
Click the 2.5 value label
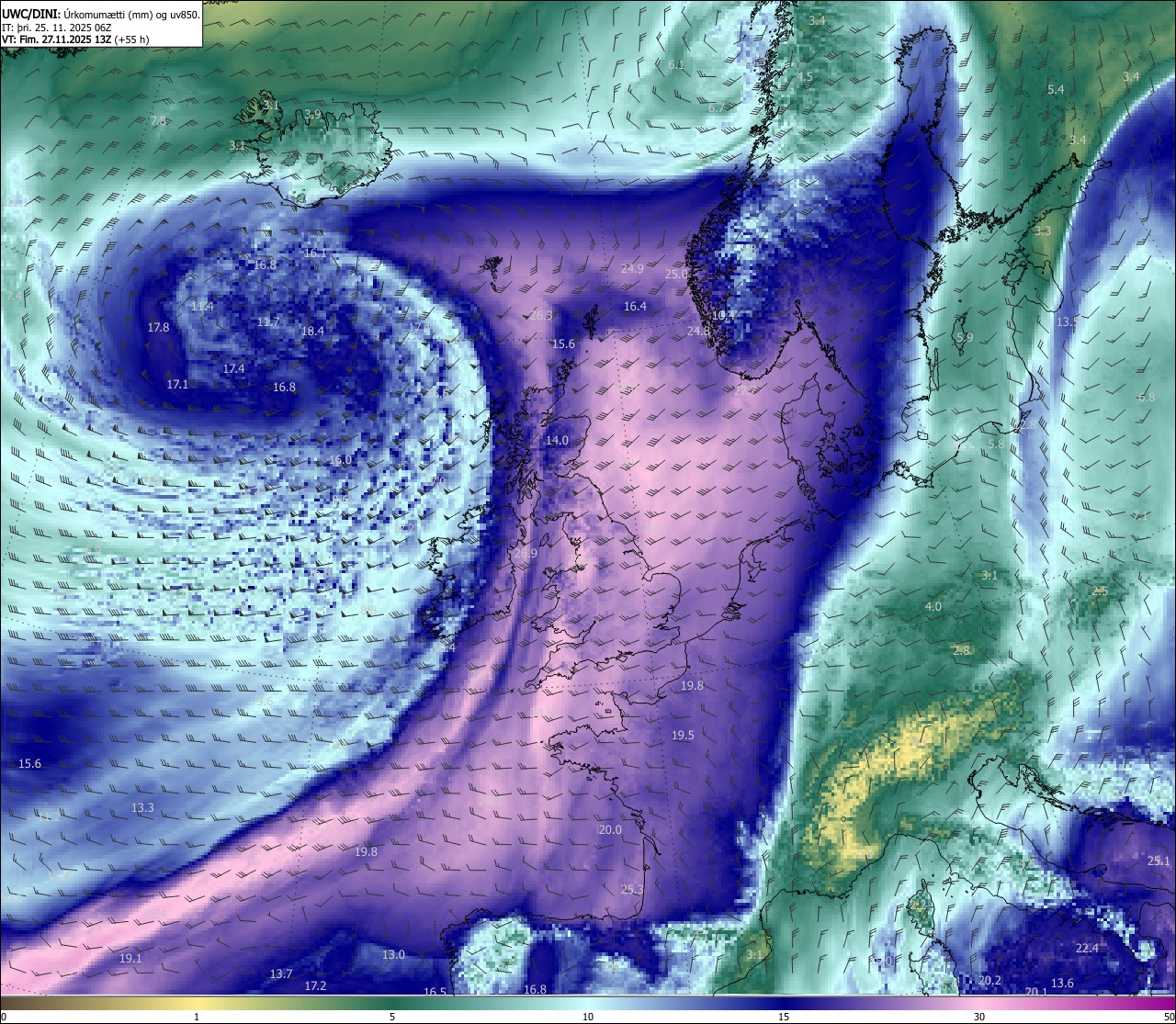point(1100,591)
